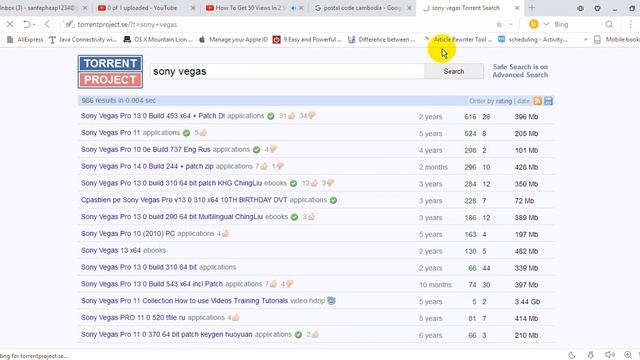Open 'Sony Vegas Pro 13 0 Build 543 x64 incl Patch'
The width and height of the screenshot is (640, 360).
click(152, 284)
